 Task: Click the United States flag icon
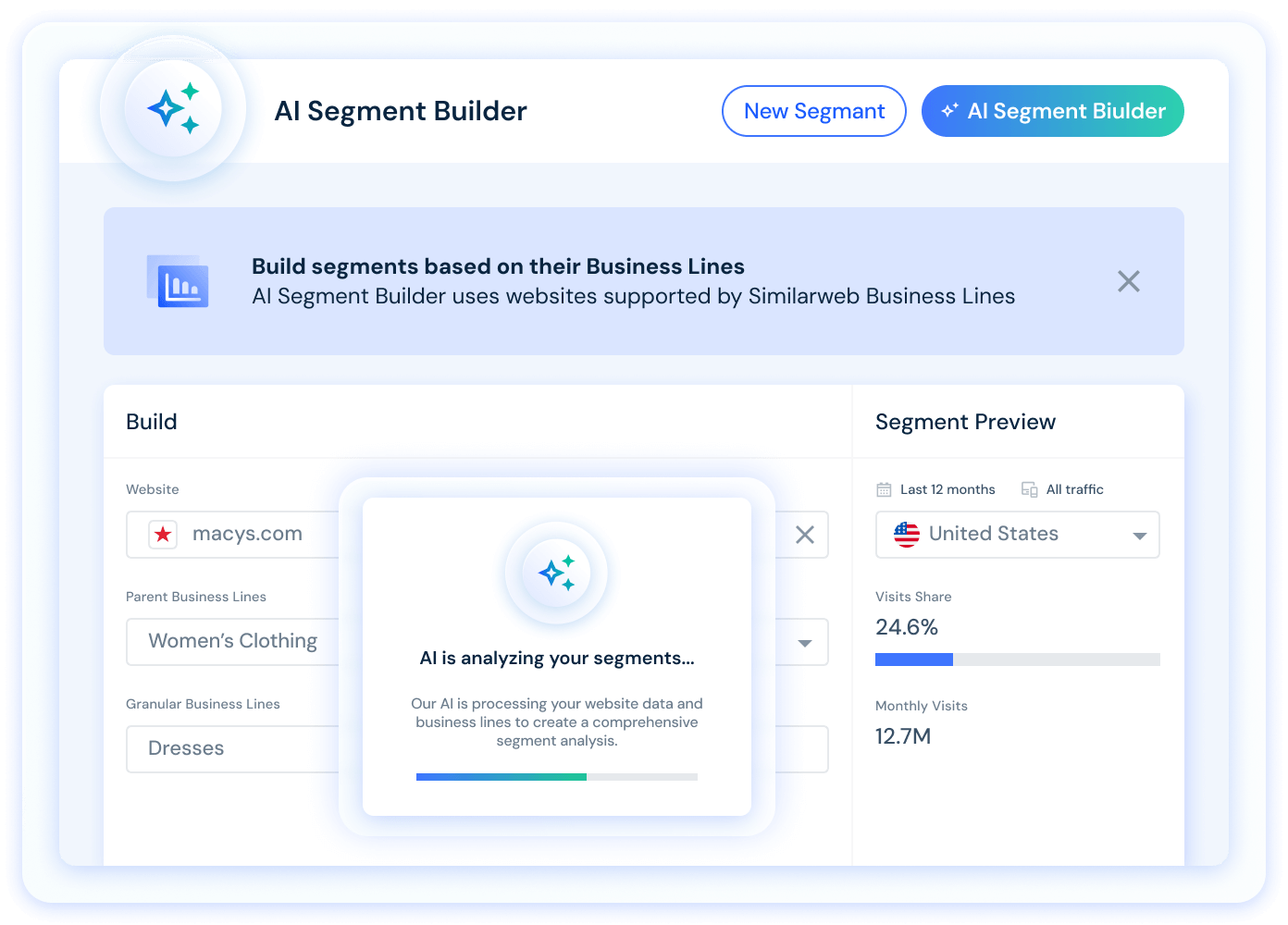tap(907, 535)
